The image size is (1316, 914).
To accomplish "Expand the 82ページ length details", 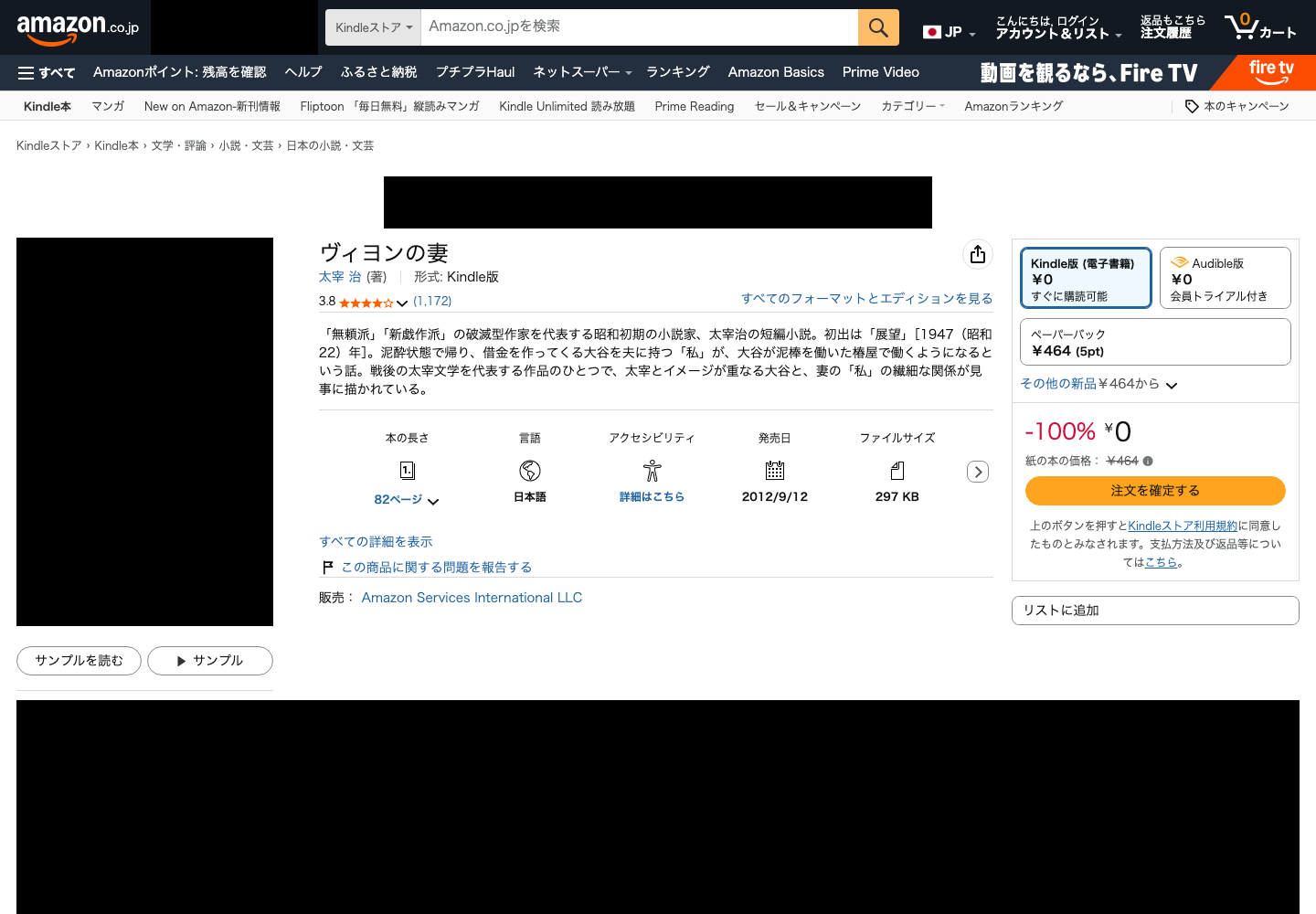I will pos(407,500).
